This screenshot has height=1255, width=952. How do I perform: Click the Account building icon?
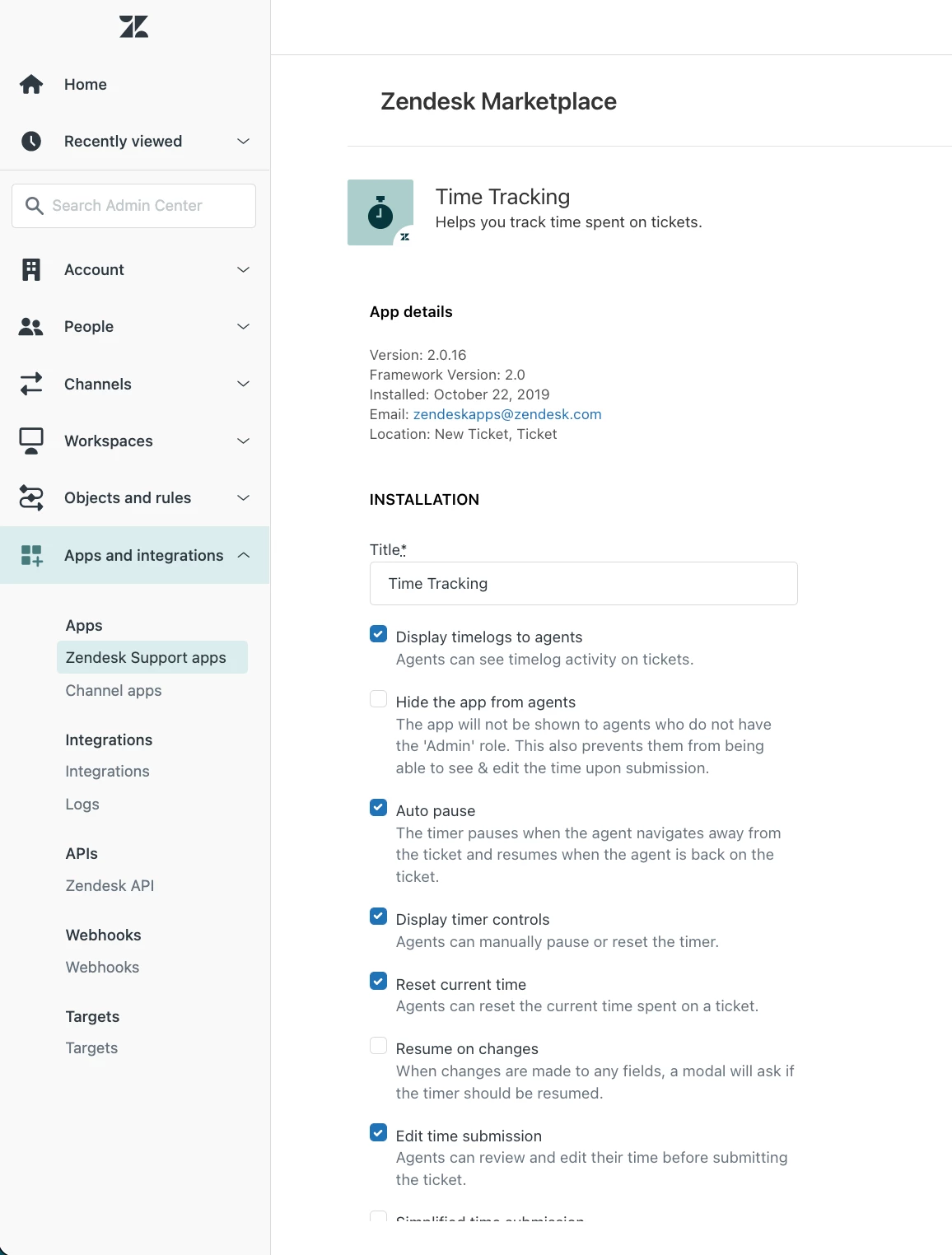(x=31, y=269)
